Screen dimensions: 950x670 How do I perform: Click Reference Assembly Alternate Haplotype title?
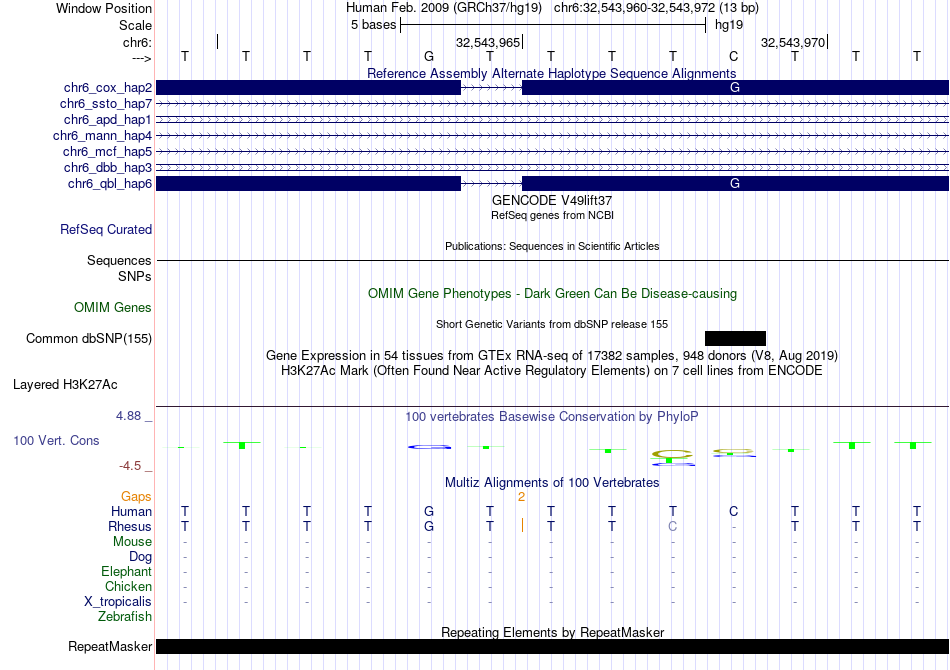(x=552, y=73)
